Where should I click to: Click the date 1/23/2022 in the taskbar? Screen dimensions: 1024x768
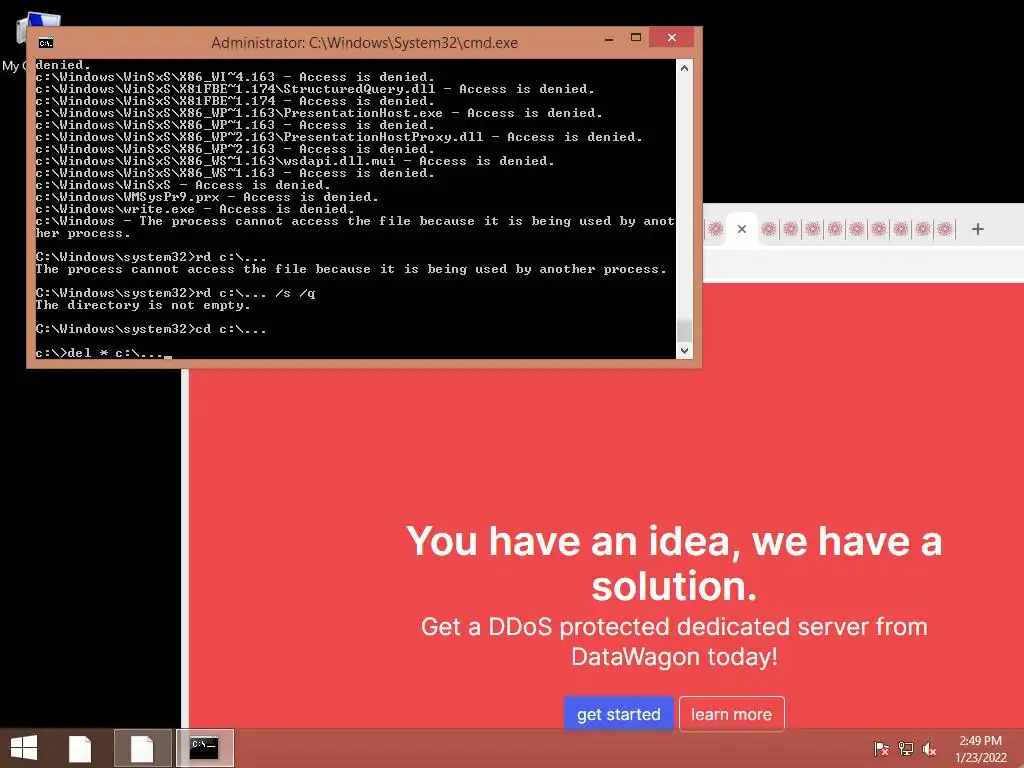click(x=981, y=758)
